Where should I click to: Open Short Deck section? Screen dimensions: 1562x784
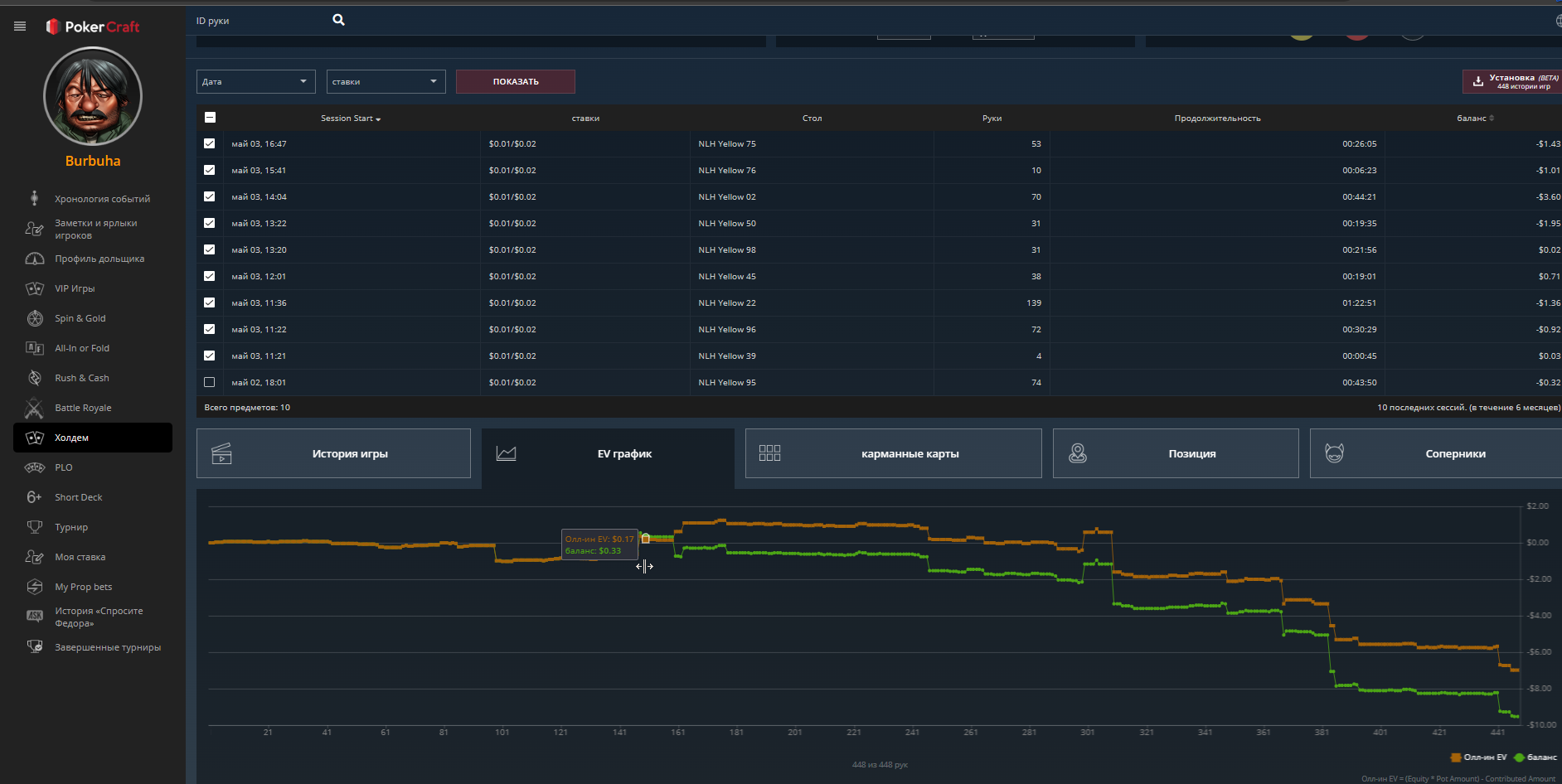click(x=93, y=497)
